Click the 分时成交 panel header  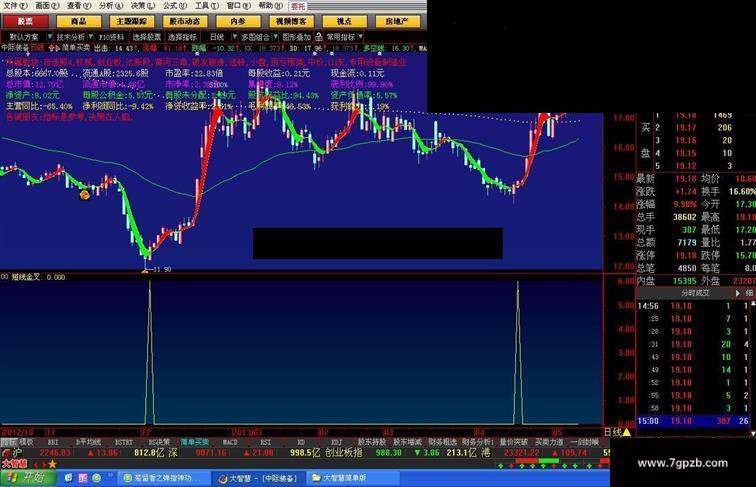(695, 293)
